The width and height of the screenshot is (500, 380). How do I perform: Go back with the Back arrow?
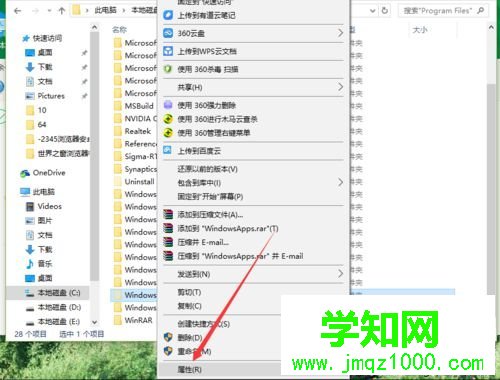[18, 11]
